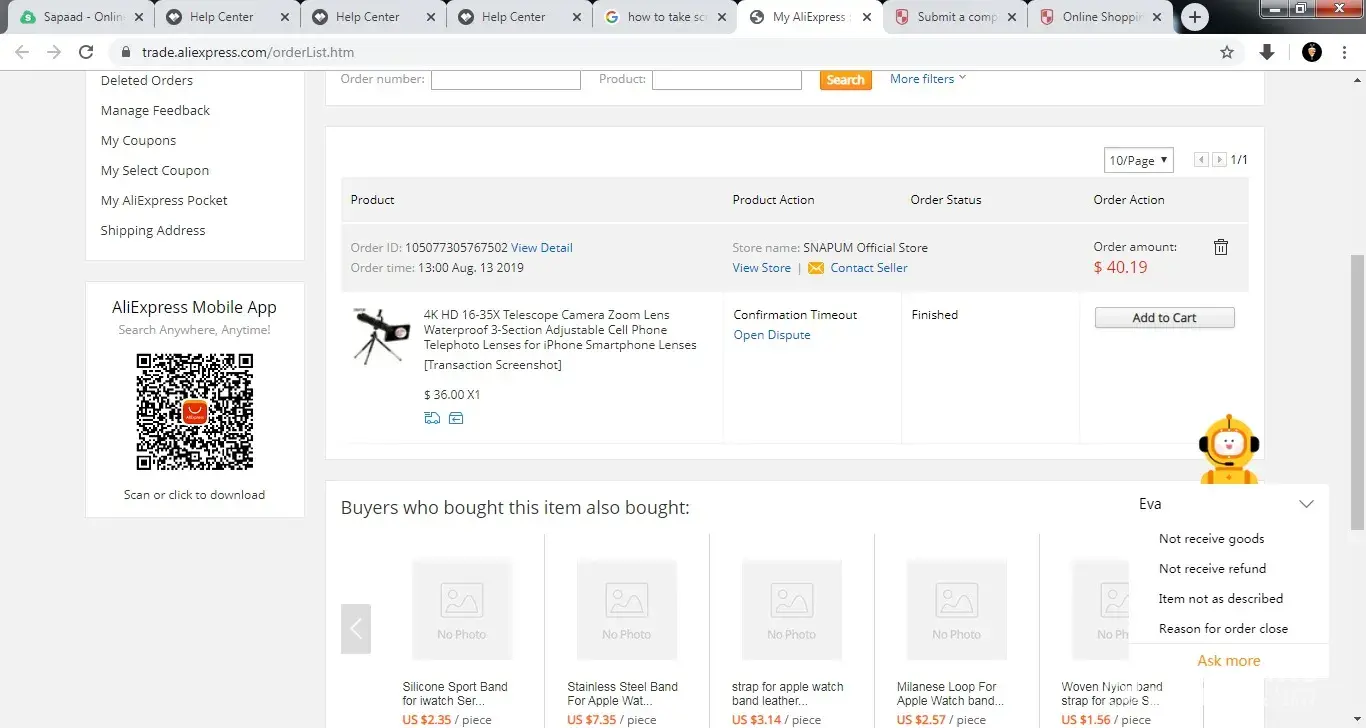Delete the order using the trash icon
Image resolution: width=1366 pixels, height=728 pixels.
point(1220,247)
